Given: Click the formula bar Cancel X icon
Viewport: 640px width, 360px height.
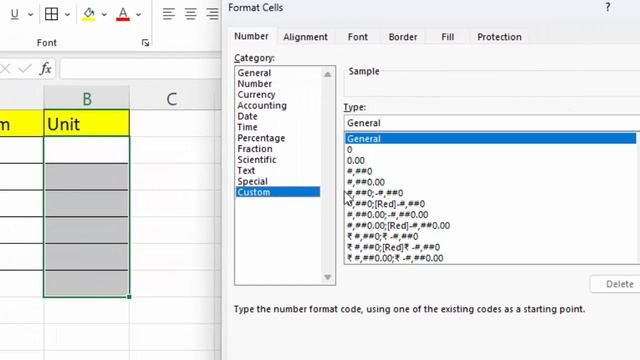Looking at the screenshot, I should pyautogui.click(x=5, y=69).
